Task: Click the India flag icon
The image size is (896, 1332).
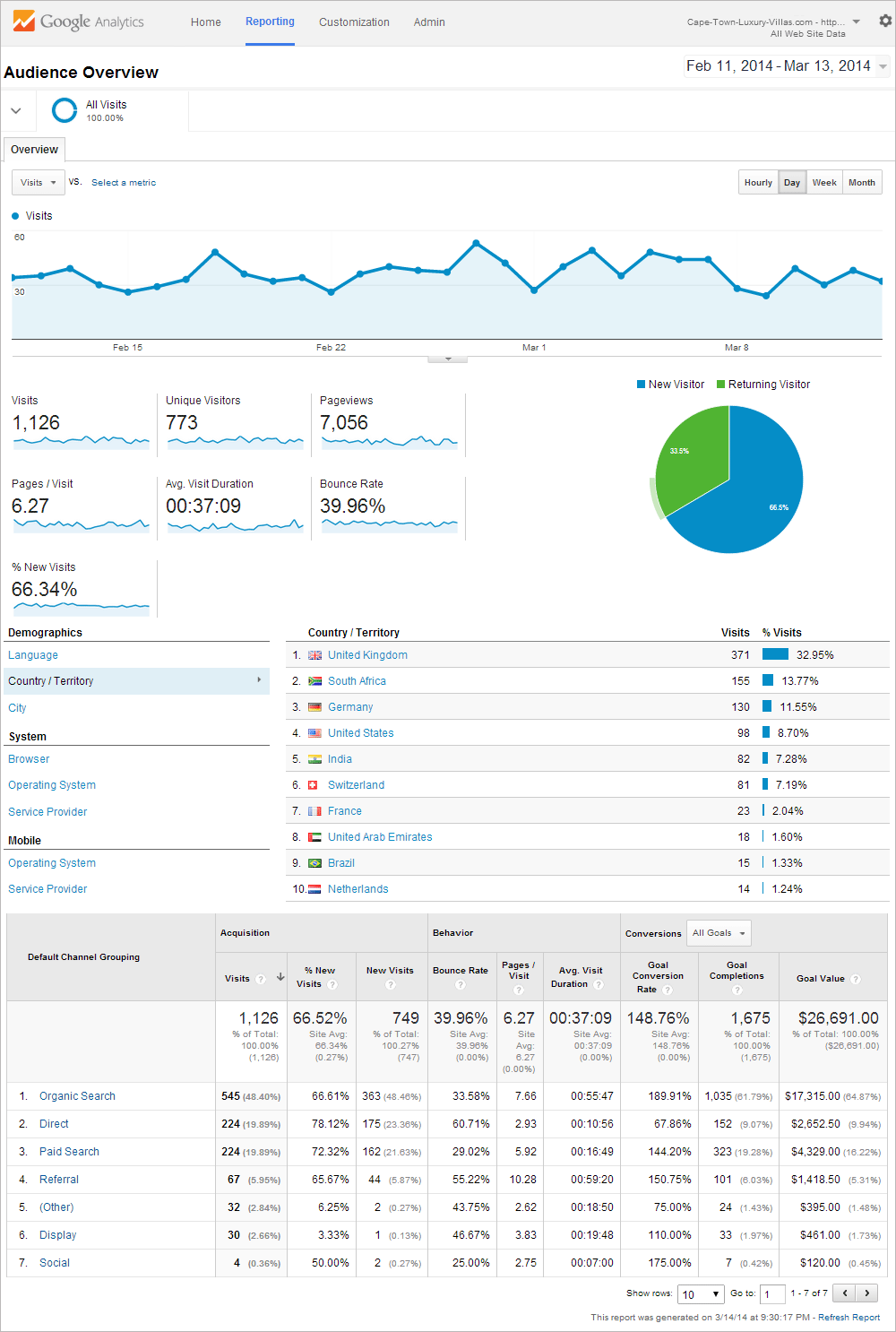Action: (314, 759)
